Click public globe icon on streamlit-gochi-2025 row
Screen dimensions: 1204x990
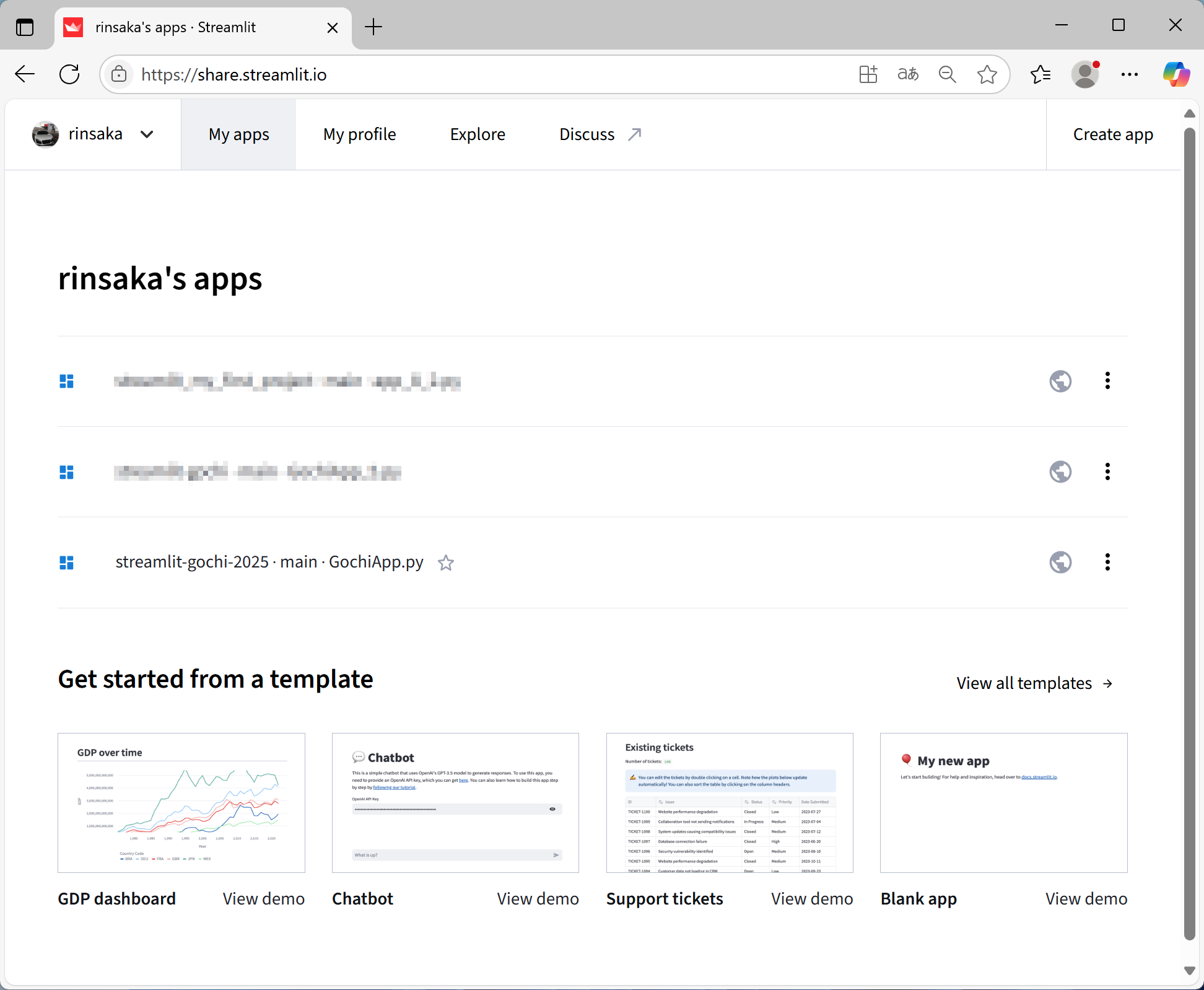(1060, 563)
